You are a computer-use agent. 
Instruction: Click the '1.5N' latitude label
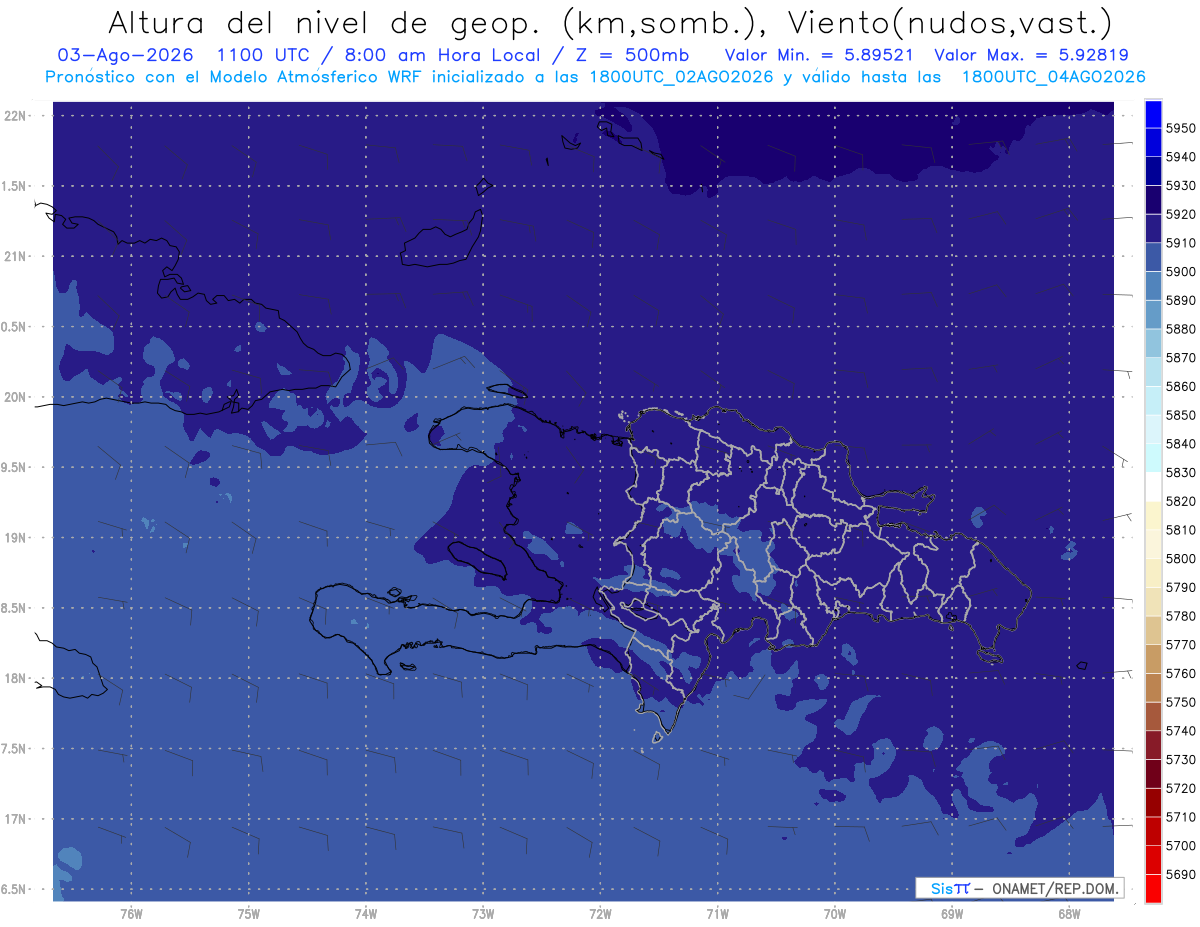click(15, 186)
